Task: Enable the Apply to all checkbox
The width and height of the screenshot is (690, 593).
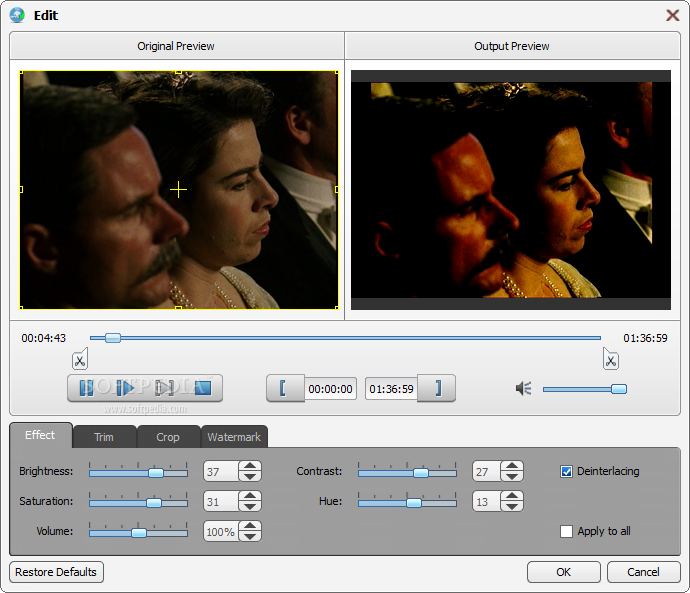Action: (x=566, y=531)
